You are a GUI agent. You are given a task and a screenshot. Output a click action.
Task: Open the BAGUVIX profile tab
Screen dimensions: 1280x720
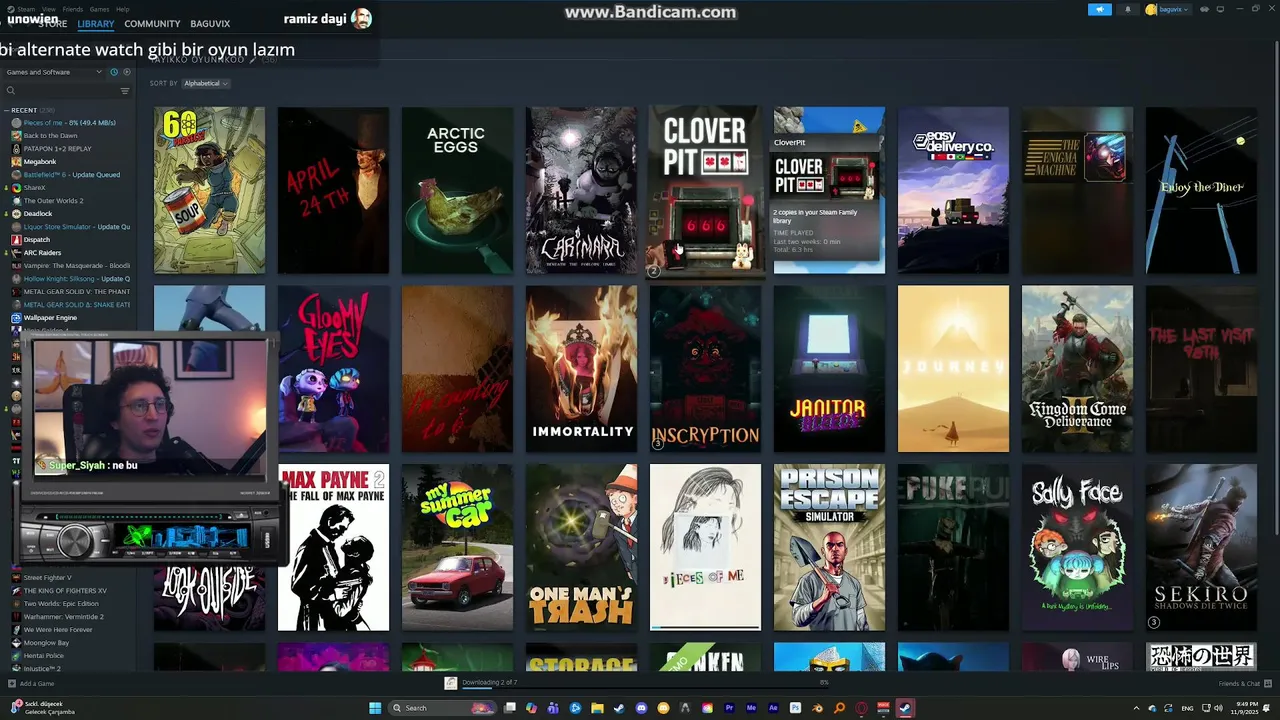pos(210,24)
